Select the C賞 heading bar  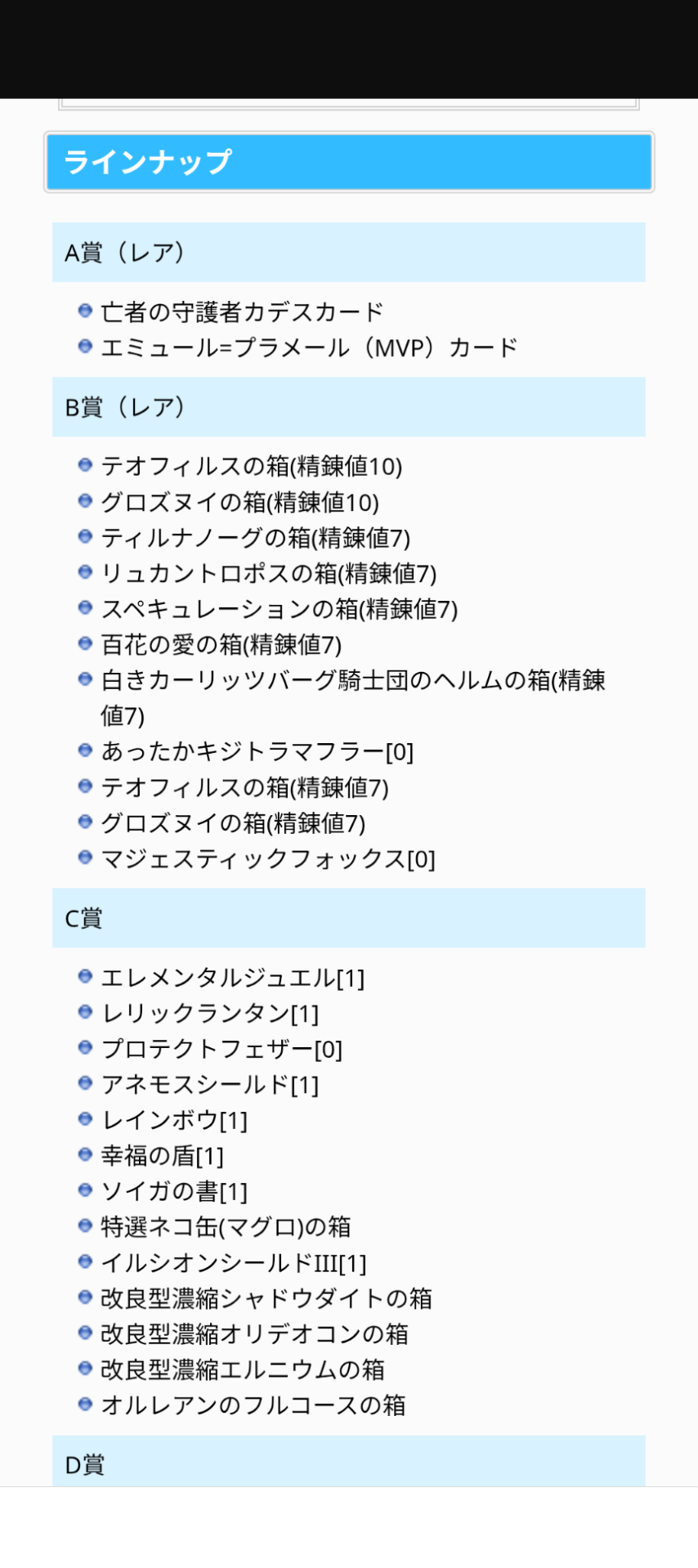point(349,918)
